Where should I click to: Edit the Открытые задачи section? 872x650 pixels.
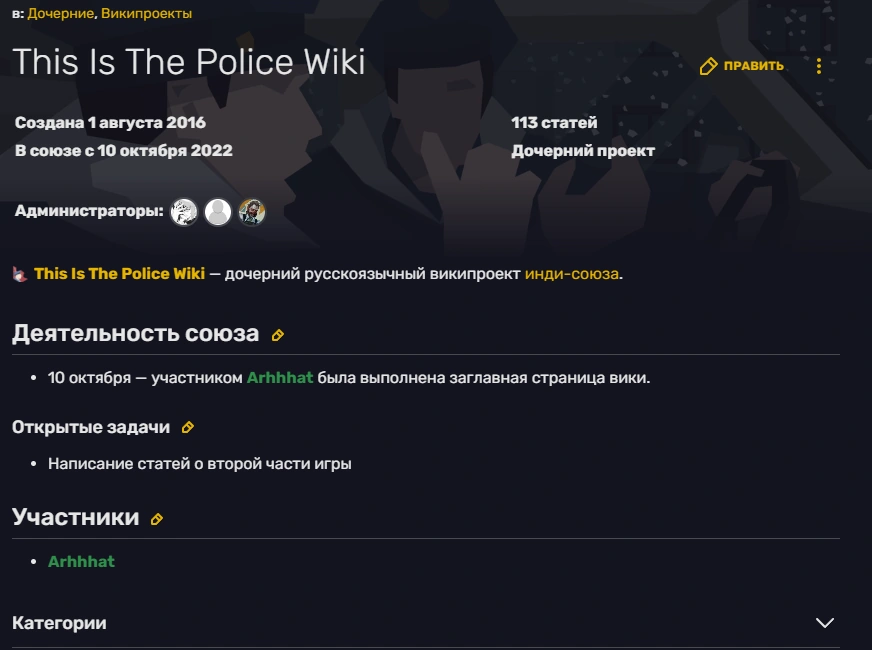tap(188, 428)
